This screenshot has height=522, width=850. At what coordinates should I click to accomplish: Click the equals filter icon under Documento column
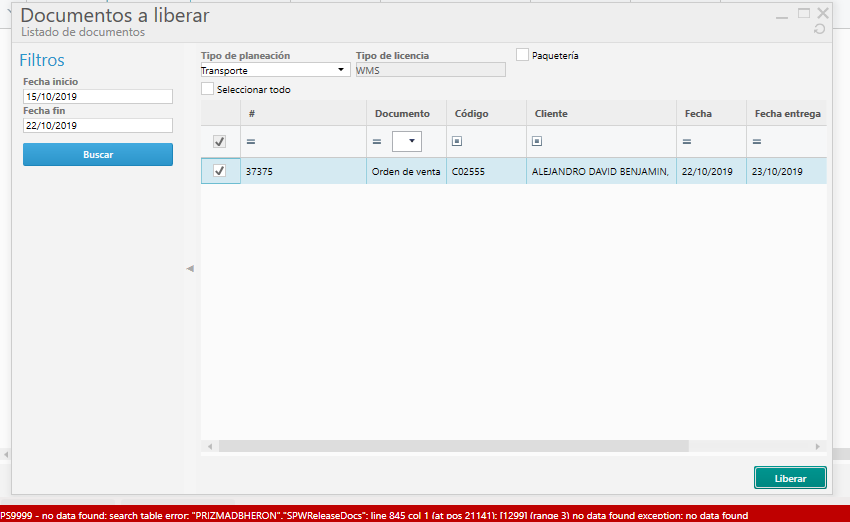(x=377, y=142)
